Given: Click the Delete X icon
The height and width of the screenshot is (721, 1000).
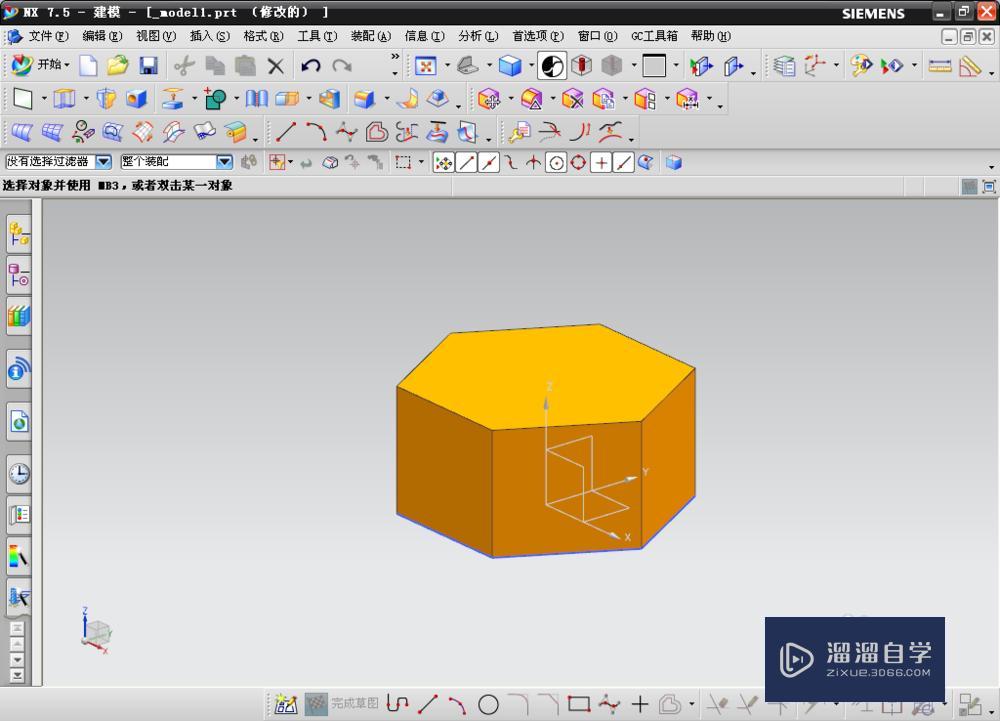Looking at the screenshot, I should tap(276, 66).
